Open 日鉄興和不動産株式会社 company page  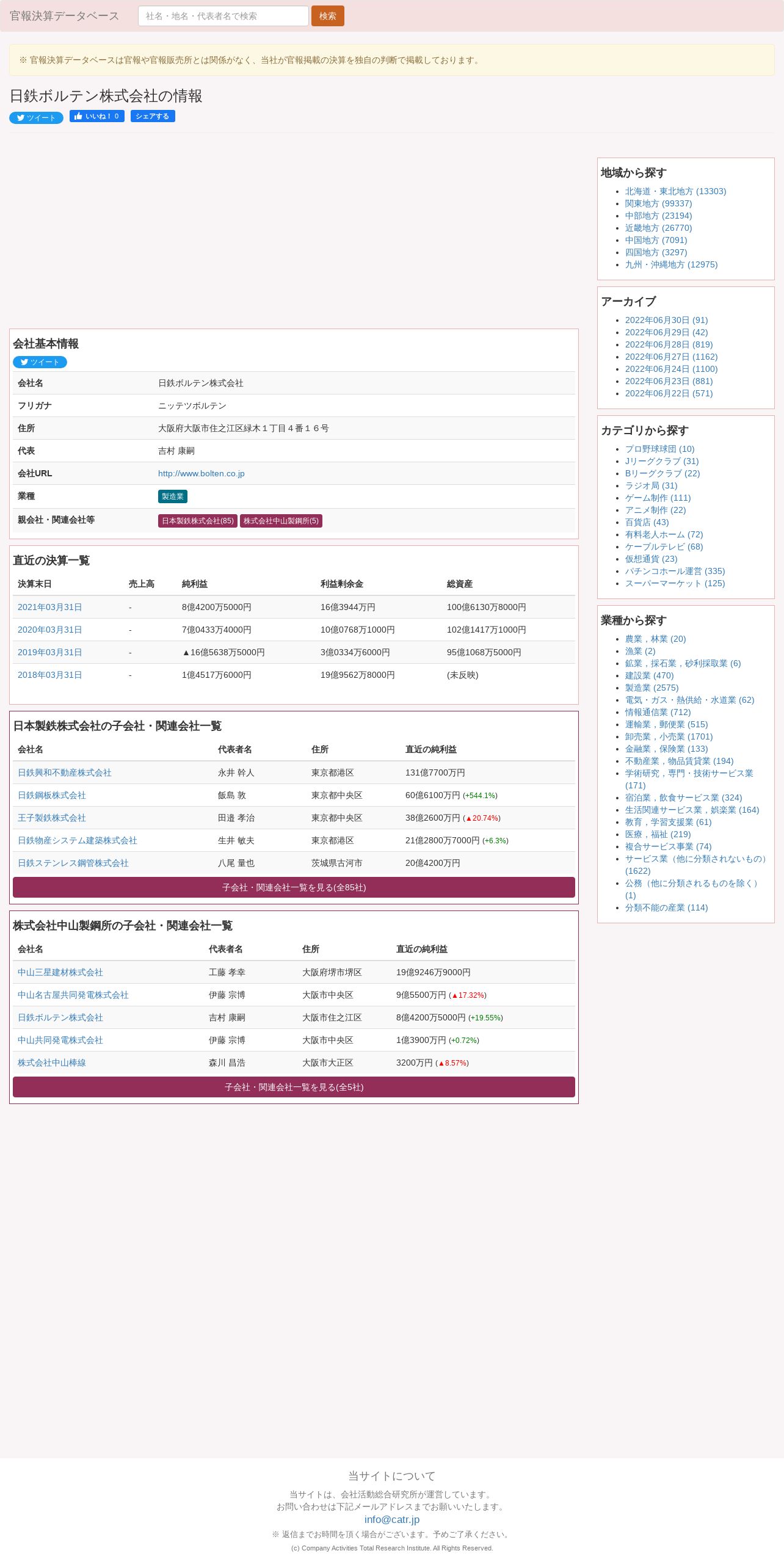point(65,772)
